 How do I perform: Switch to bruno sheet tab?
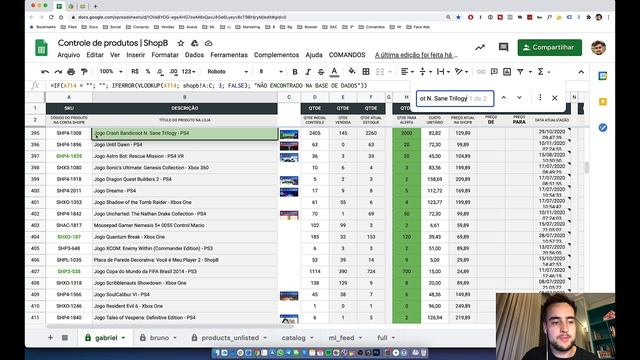pyautogui.click(x=158, y=338)
